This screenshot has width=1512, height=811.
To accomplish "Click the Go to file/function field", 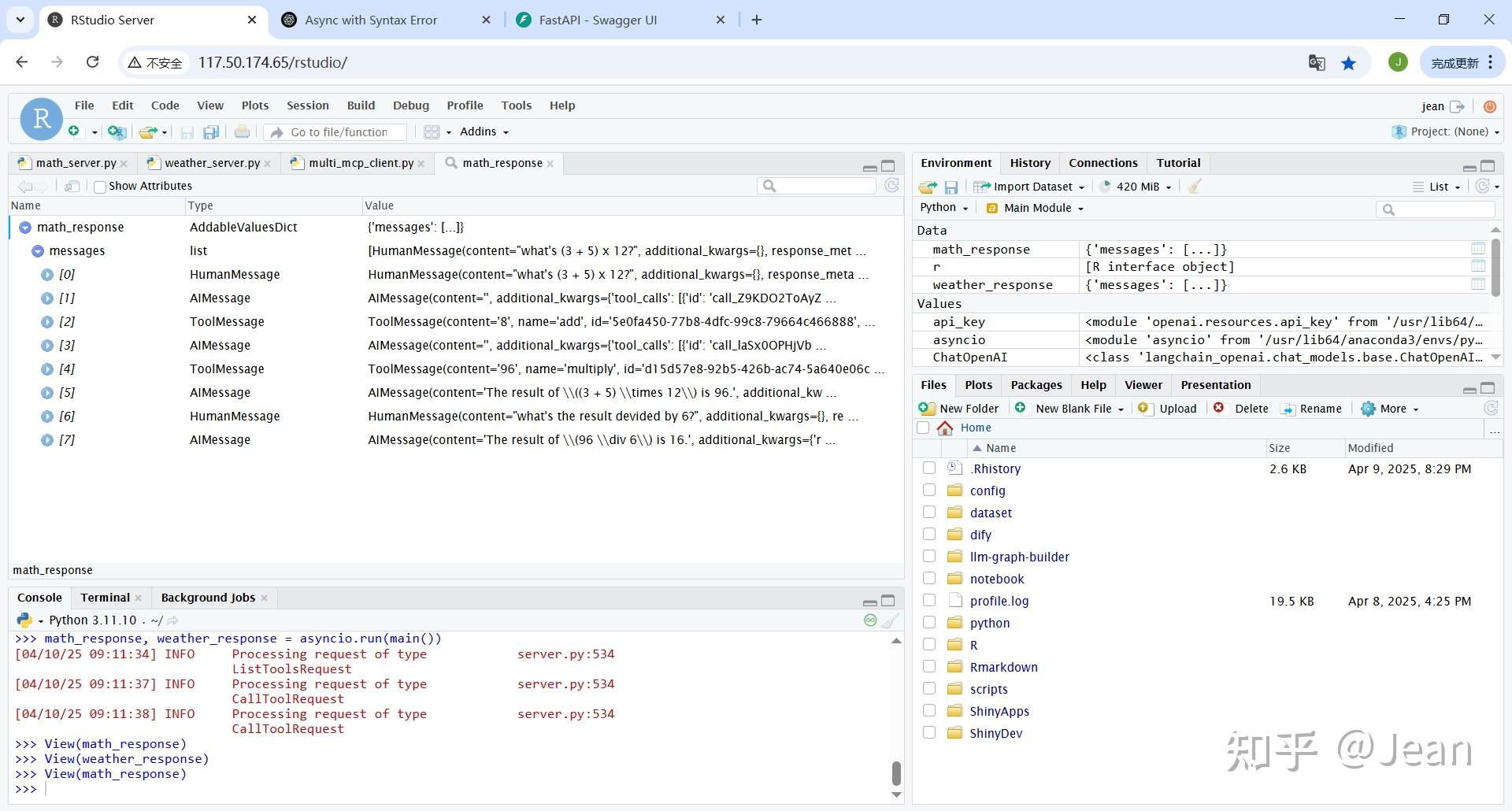I will (339, 132).
